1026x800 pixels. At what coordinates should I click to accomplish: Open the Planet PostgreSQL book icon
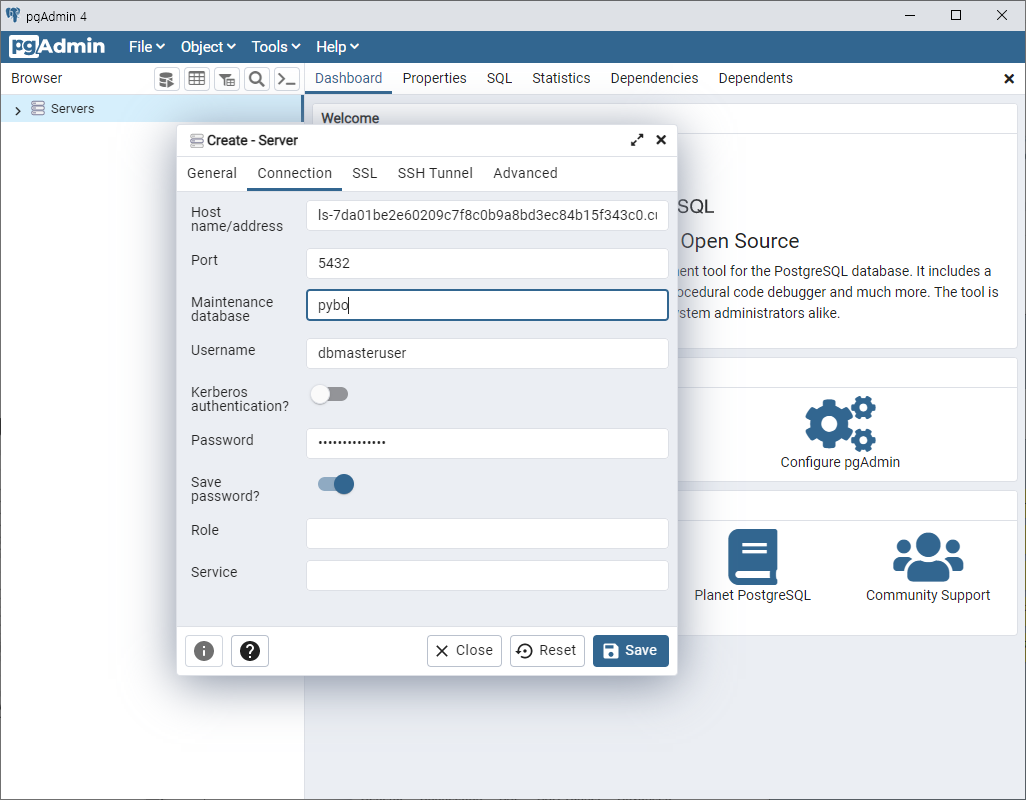point(752,557)
